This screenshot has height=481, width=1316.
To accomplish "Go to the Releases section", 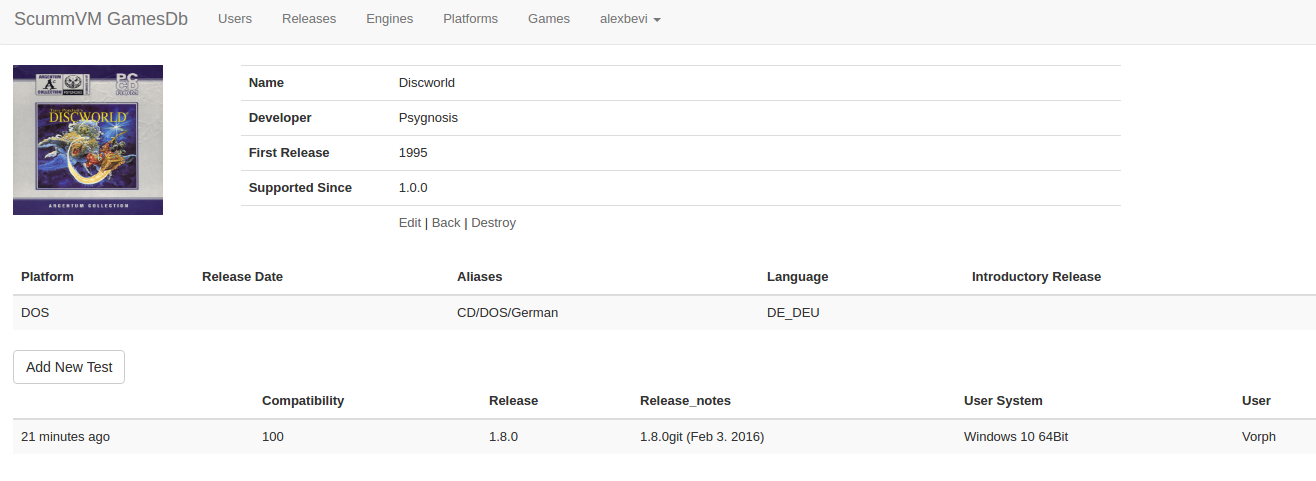I will point(309,19).
